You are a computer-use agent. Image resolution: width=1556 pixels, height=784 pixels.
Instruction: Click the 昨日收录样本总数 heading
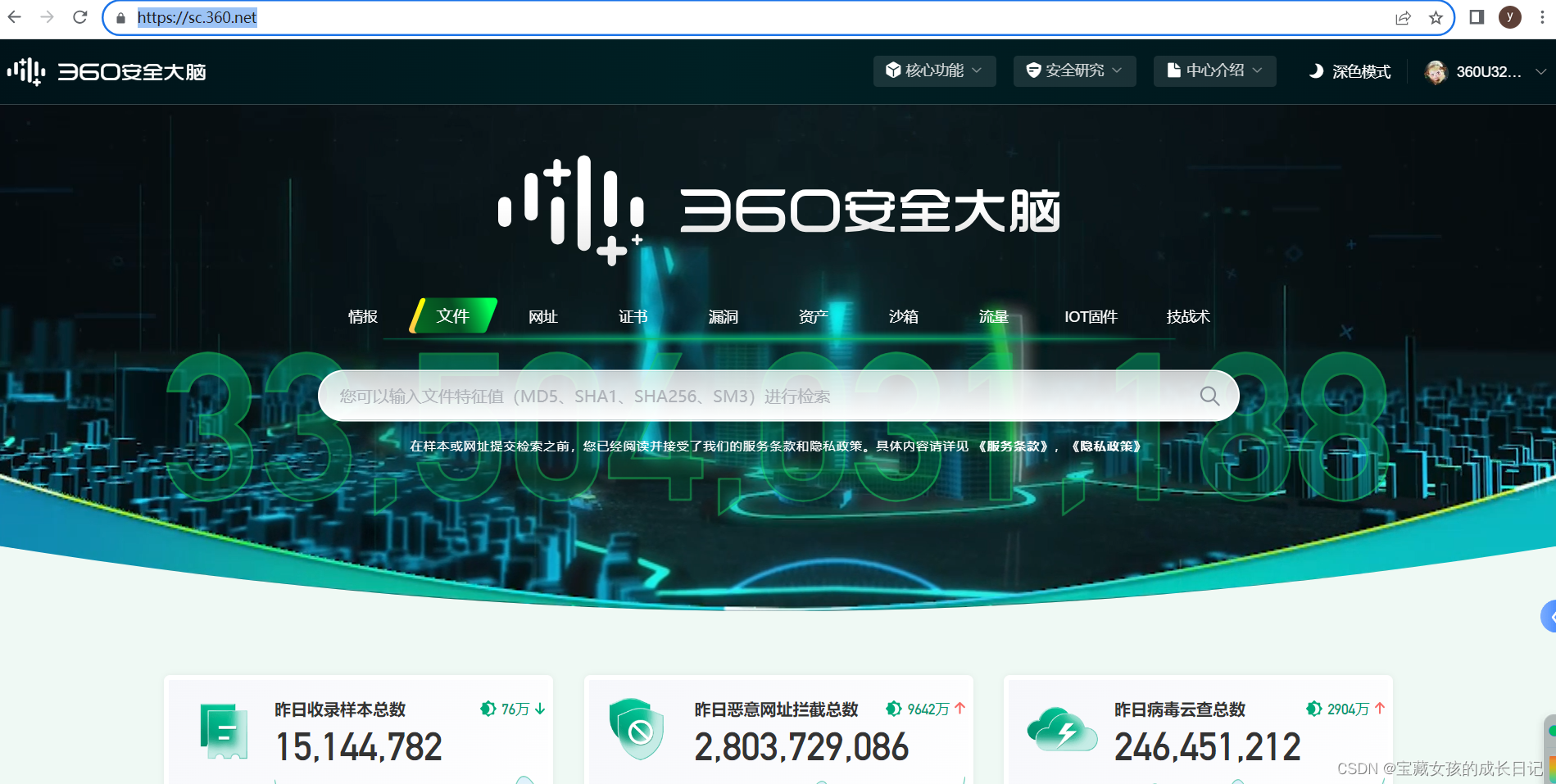coord(340,709)
